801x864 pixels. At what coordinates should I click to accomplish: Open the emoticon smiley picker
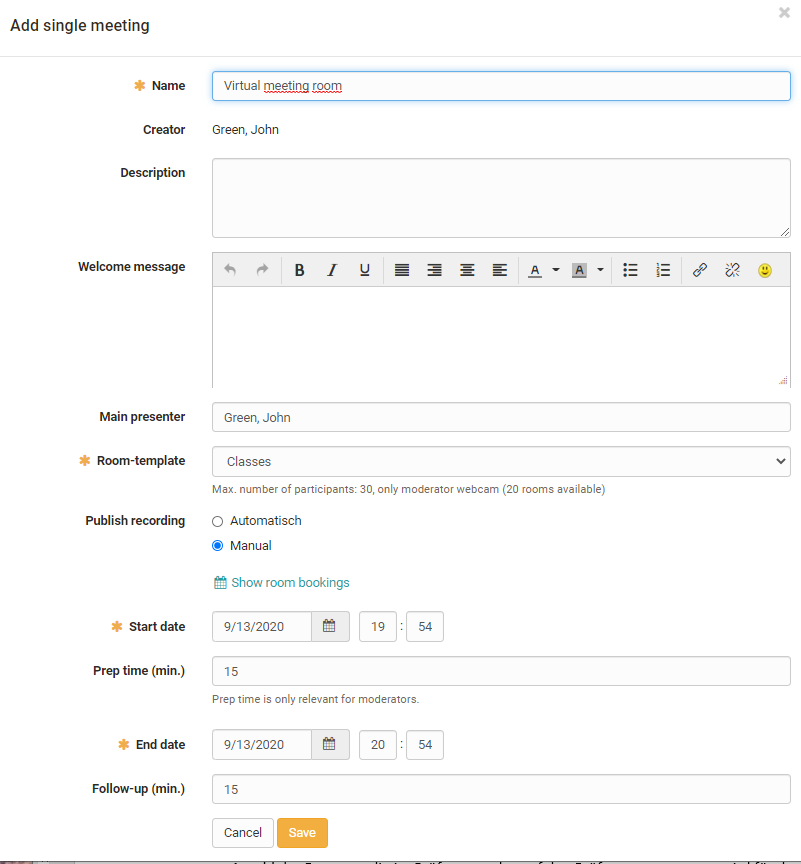pyautogui.click(x=765, y=270)
